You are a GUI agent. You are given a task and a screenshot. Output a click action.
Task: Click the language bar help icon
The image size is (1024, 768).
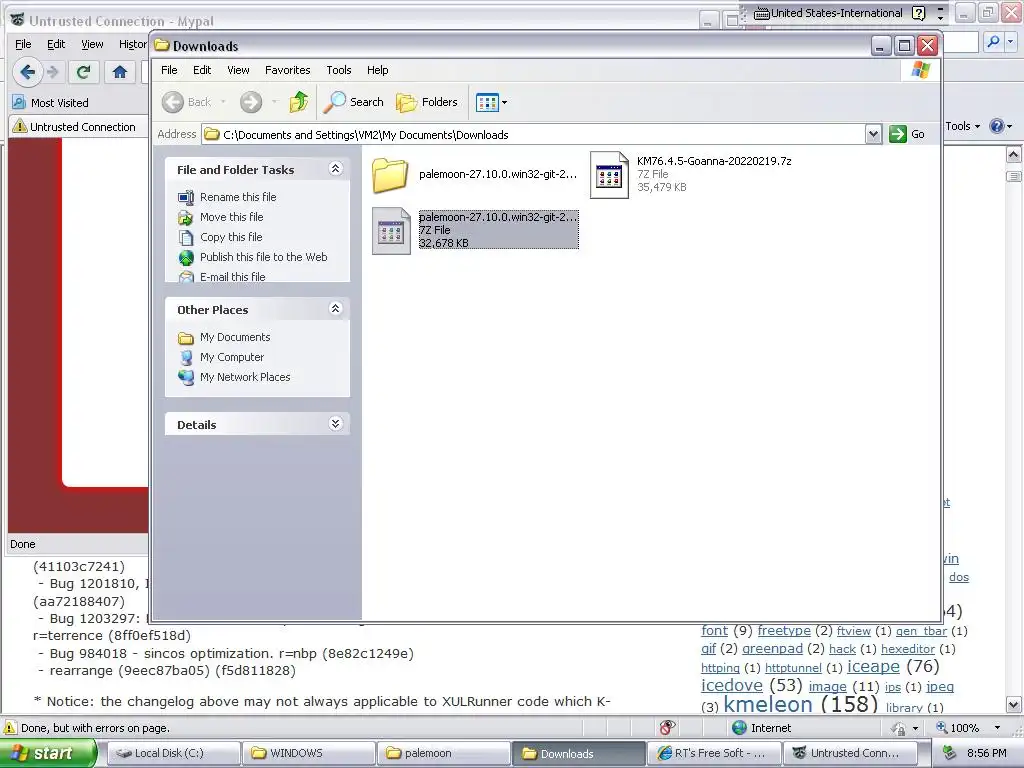pyautogui.click(x=918, y=13)
